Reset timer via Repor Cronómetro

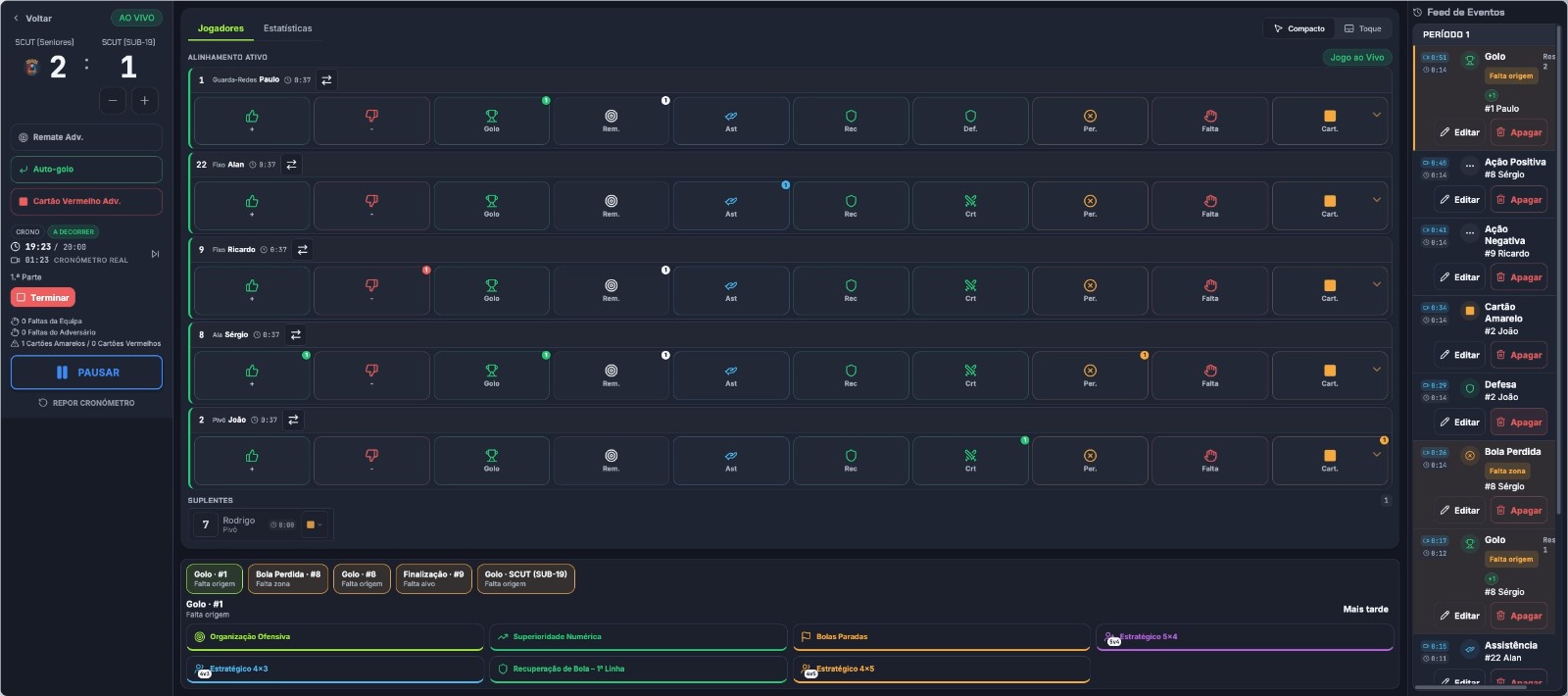pos(86,403)
